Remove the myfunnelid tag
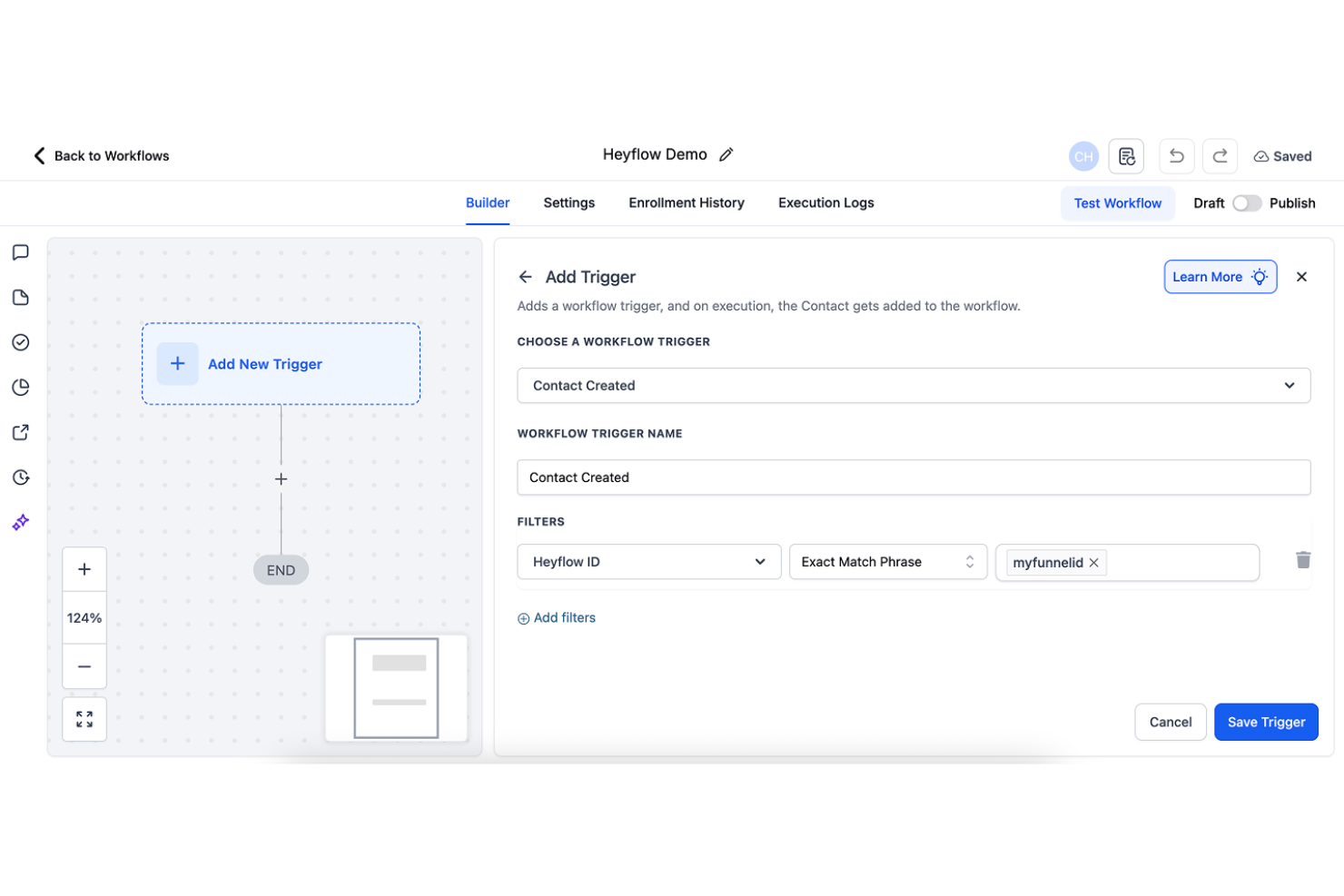The width and height of the screenshot is (1344, 896). (x=1094, y=563)
